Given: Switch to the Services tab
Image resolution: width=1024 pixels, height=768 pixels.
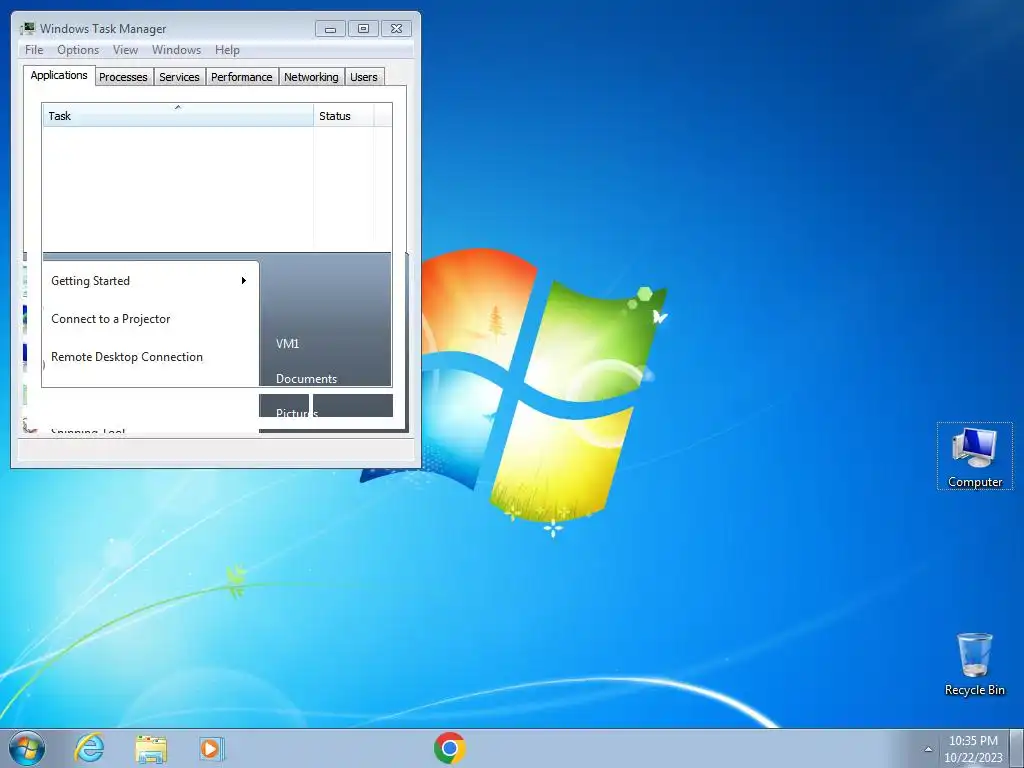Looking at the screenshot, I should pyautogui.click(x=179, y=77).
